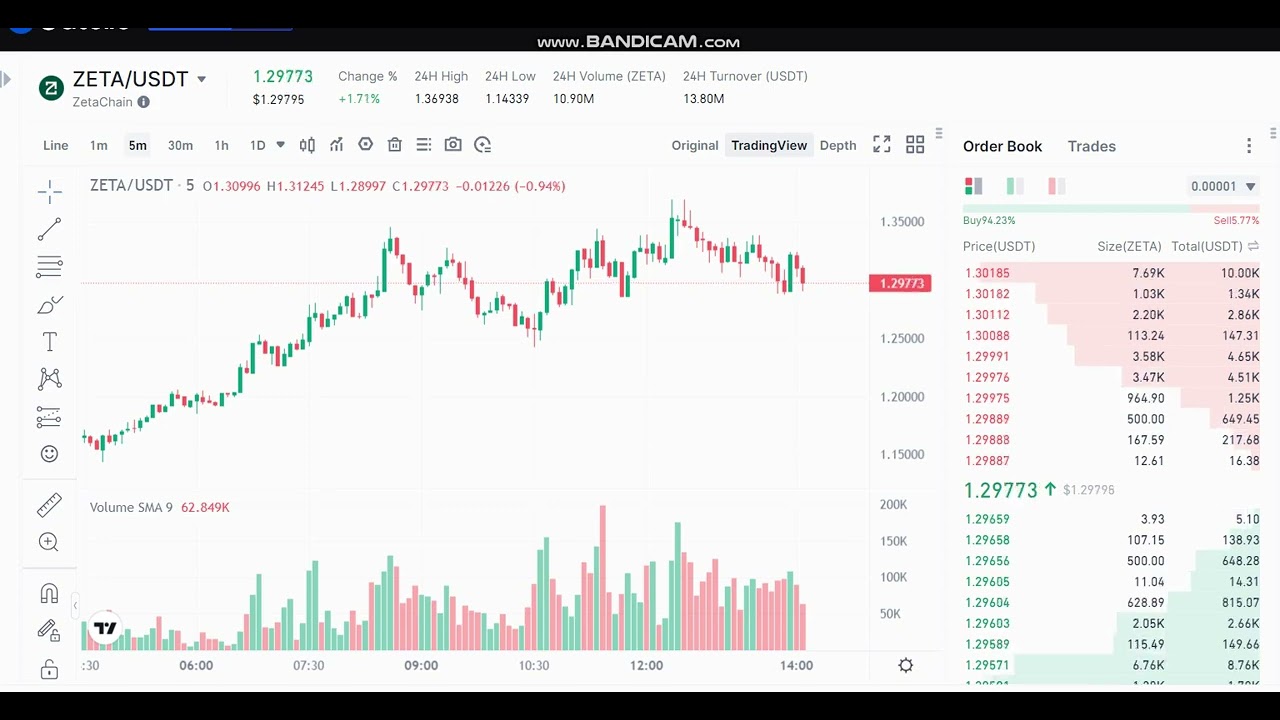Click sell order at 1.29887

point(1111,461)
